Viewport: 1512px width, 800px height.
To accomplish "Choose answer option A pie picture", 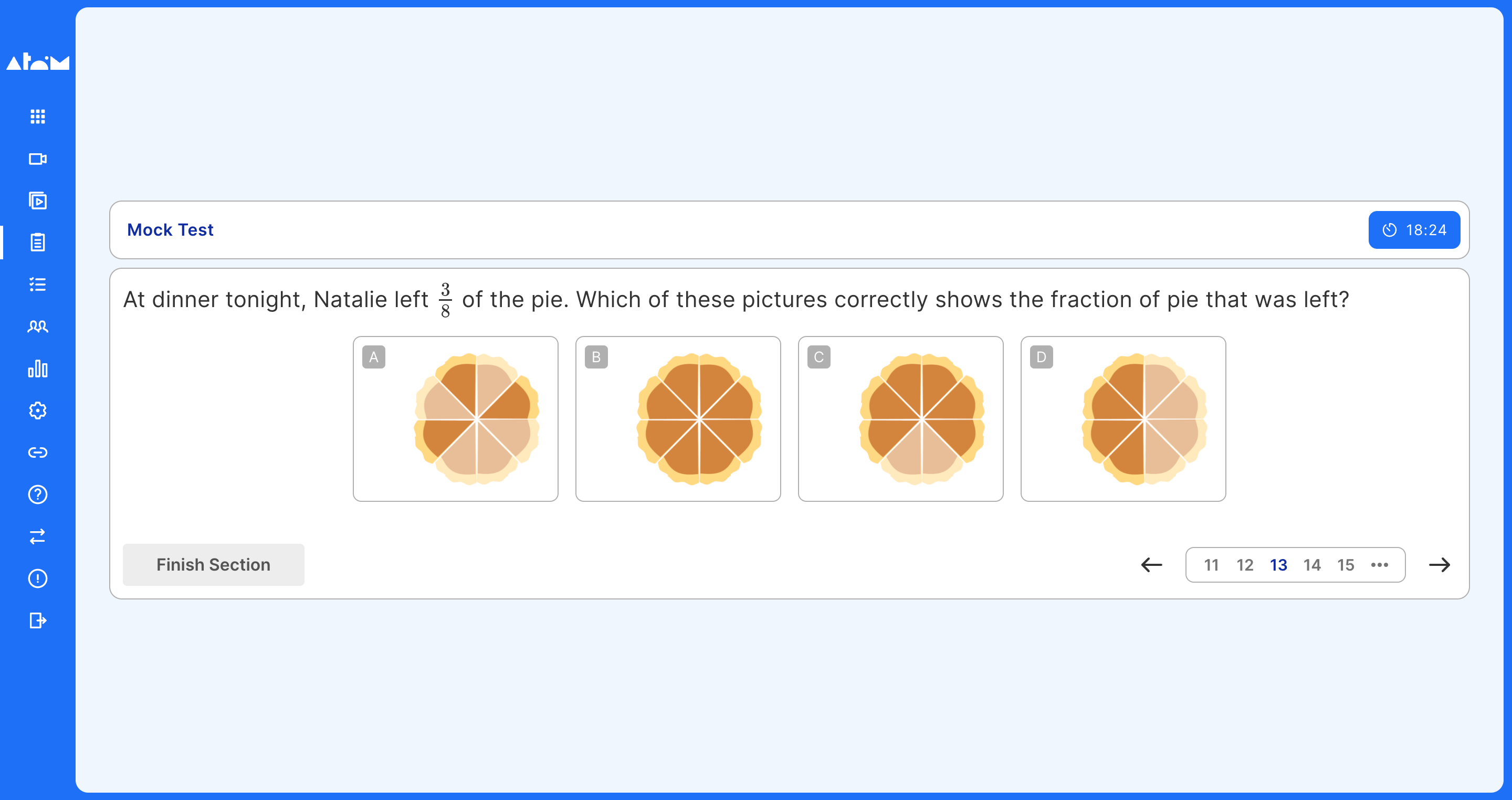I will click(x=456, y=418).
